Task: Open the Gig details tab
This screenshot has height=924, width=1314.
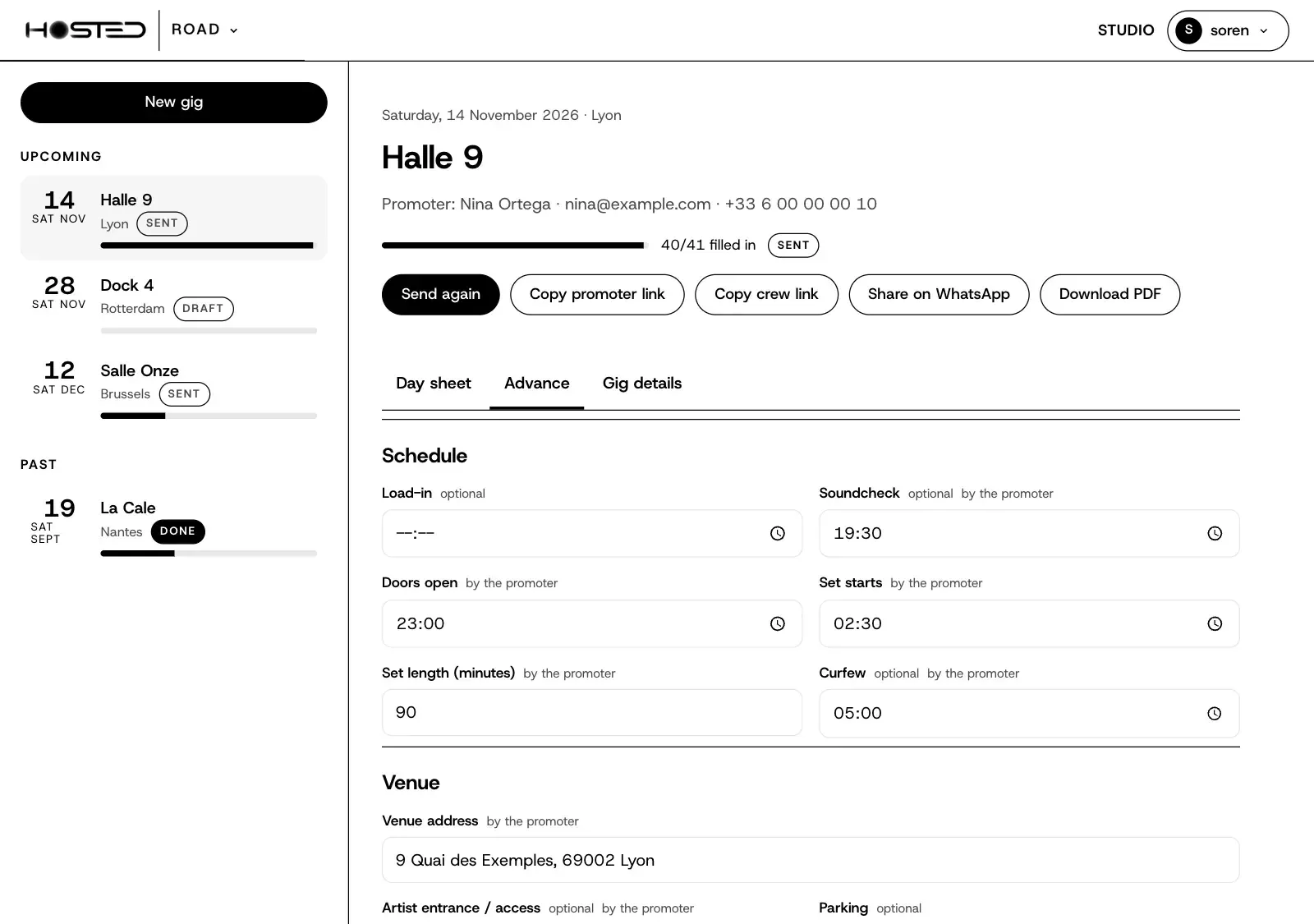Action: click(642, 384)
